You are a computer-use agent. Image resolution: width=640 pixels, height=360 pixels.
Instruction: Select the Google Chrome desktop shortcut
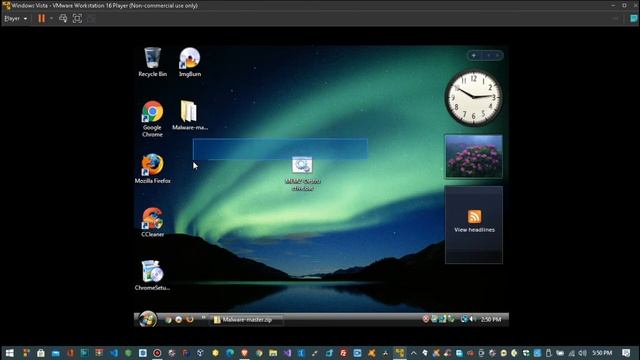coord(152,119)
